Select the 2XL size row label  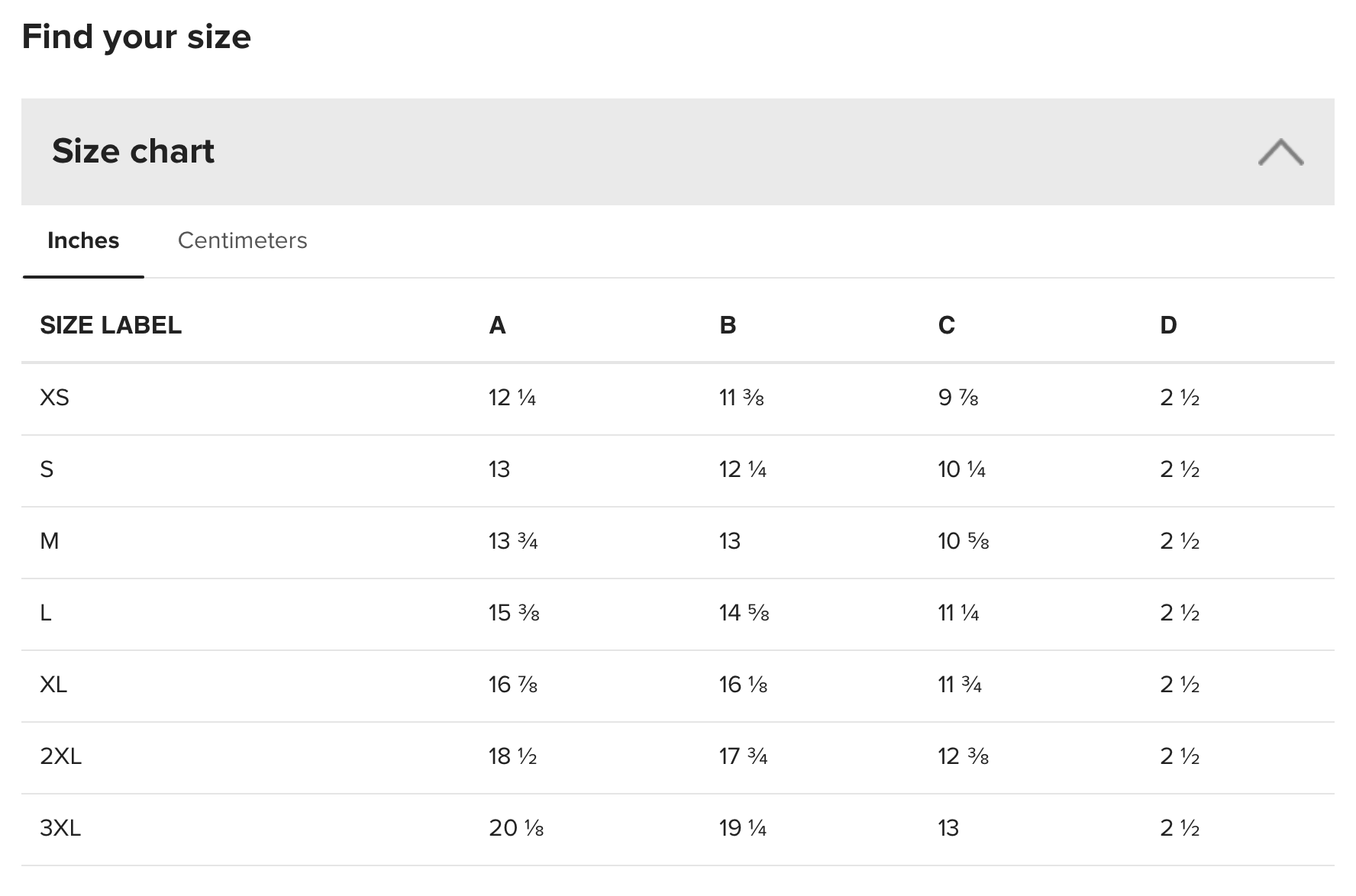click(60, 756)
